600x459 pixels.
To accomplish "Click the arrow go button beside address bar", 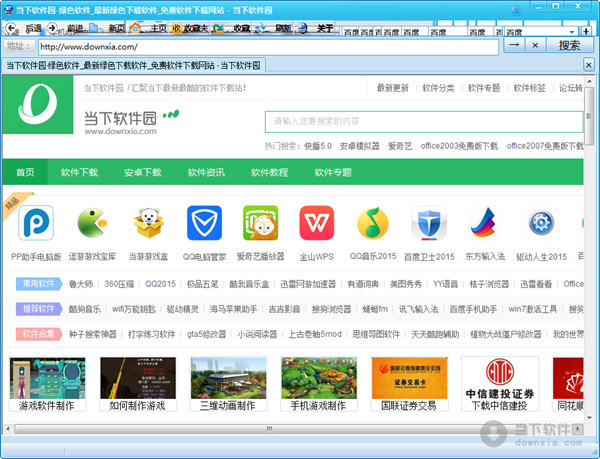I will pos(514,46).
